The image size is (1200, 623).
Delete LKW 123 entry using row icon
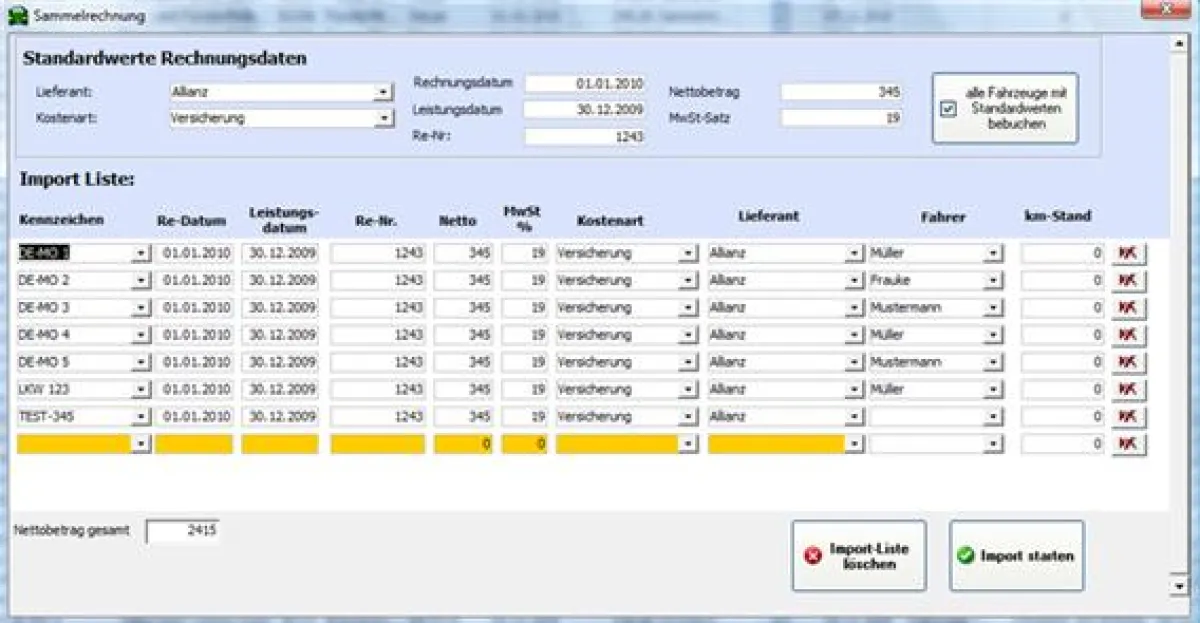(x=1129, y=389)
